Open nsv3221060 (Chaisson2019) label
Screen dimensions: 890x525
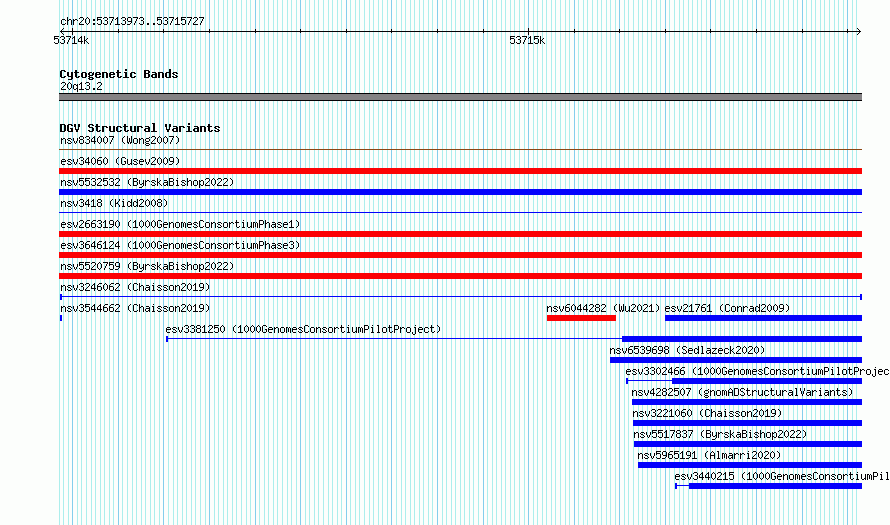pyautogui.click(x=707, y=413)
